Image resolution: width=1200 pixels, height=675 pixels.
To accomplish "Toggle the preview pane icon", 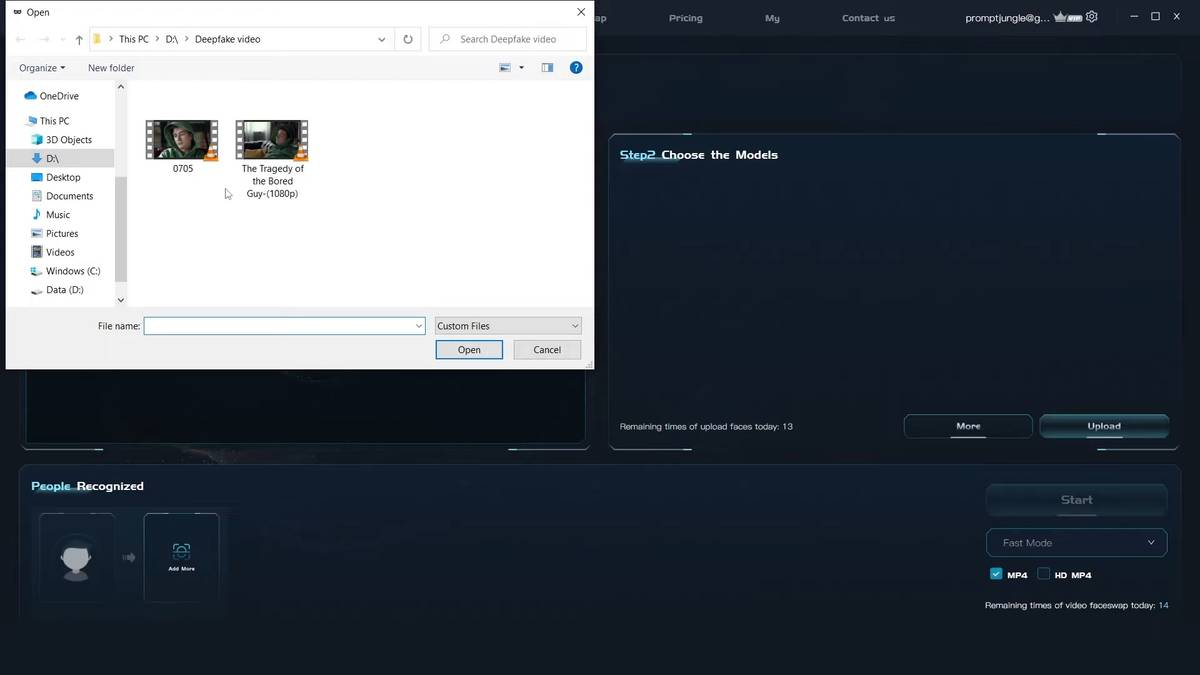I will (x=547, y=68).
